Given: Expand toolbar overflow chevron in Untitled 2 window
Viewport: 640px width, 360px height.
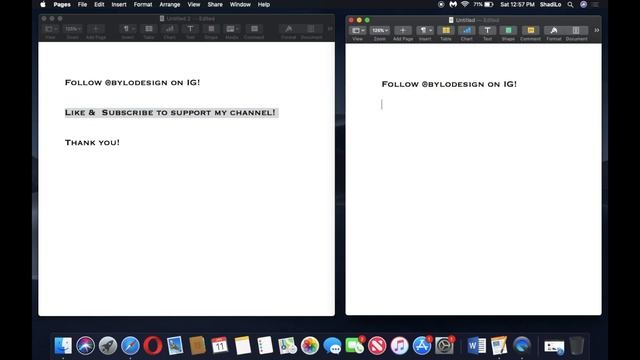Looking at the screenshot, I should 330,29.
